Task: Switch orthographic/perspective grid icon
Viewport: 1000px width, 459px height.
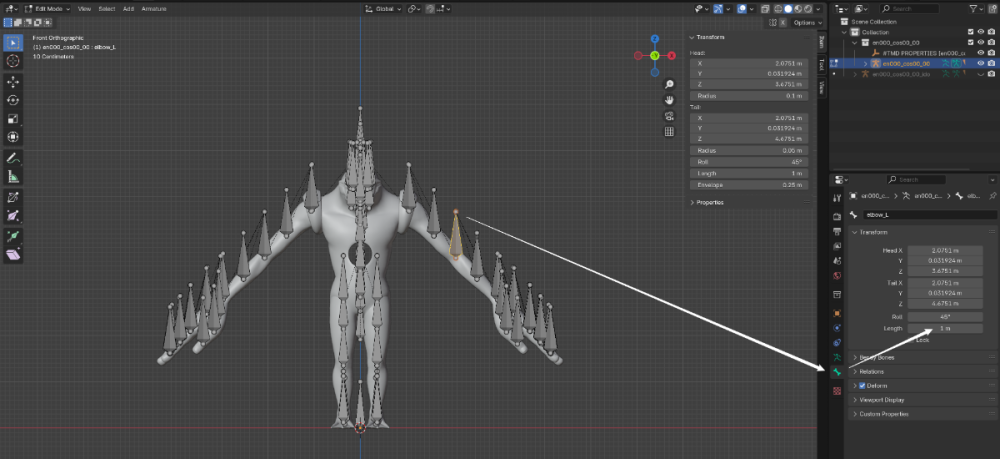Action: pos(669,132)
